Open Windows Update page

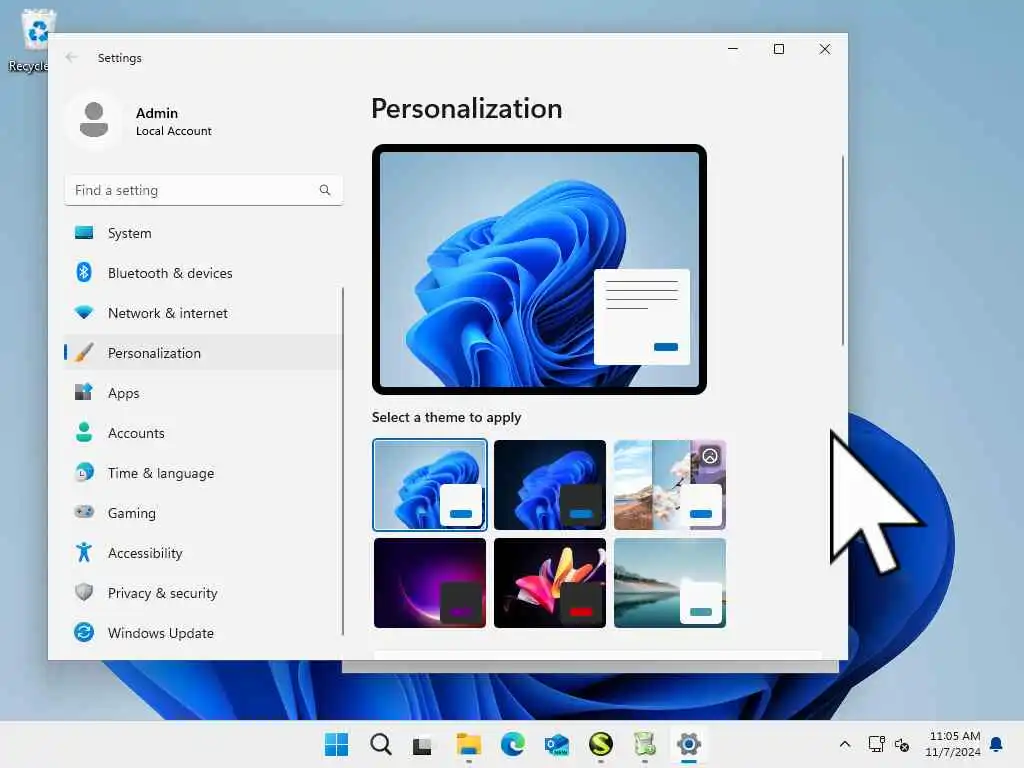pos(203,633)
